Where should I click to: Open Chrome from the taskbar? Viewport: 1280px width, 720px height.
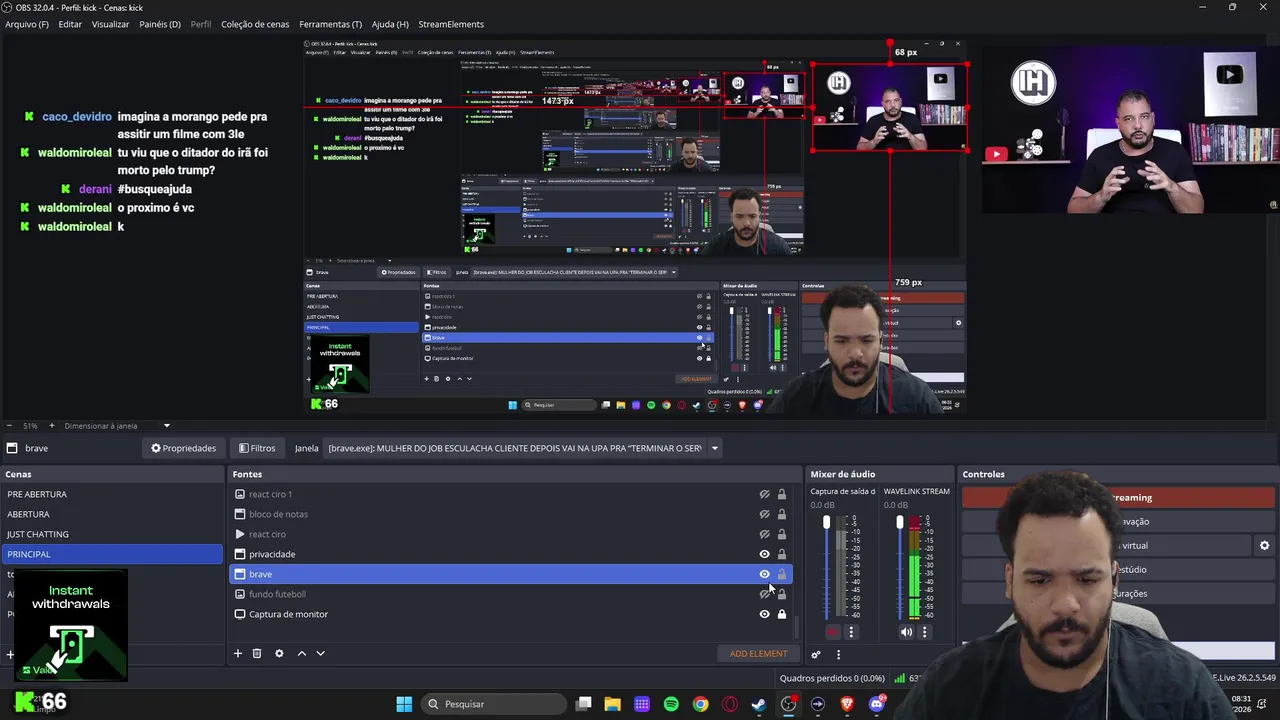[700, 704]
